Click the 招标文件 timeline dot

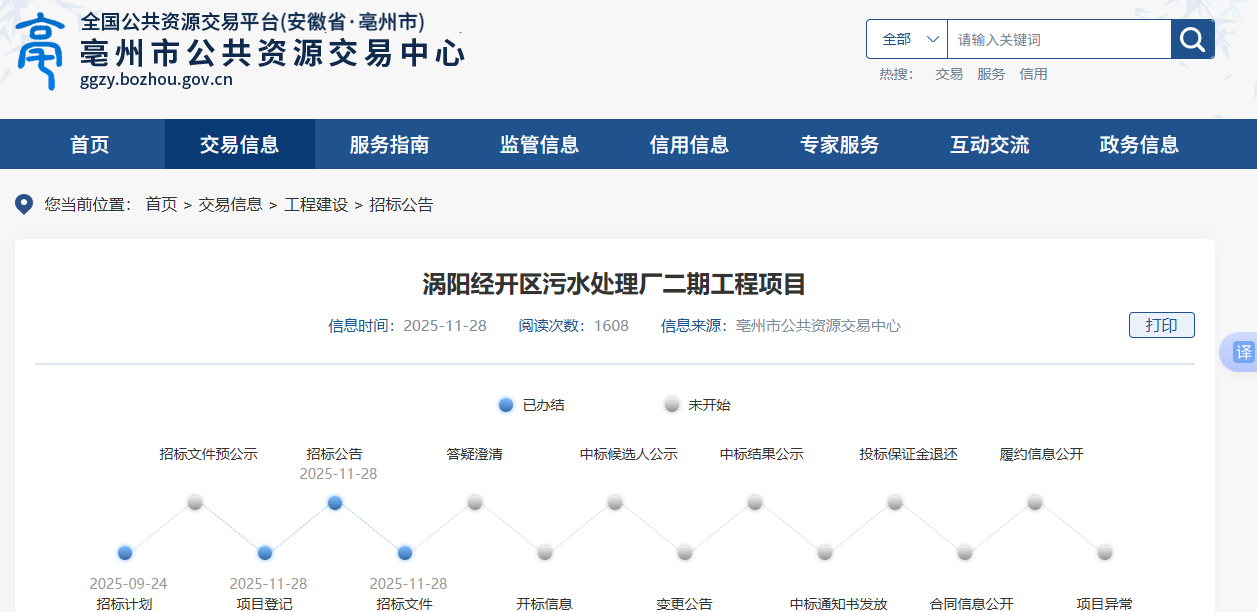pos(405,552)
